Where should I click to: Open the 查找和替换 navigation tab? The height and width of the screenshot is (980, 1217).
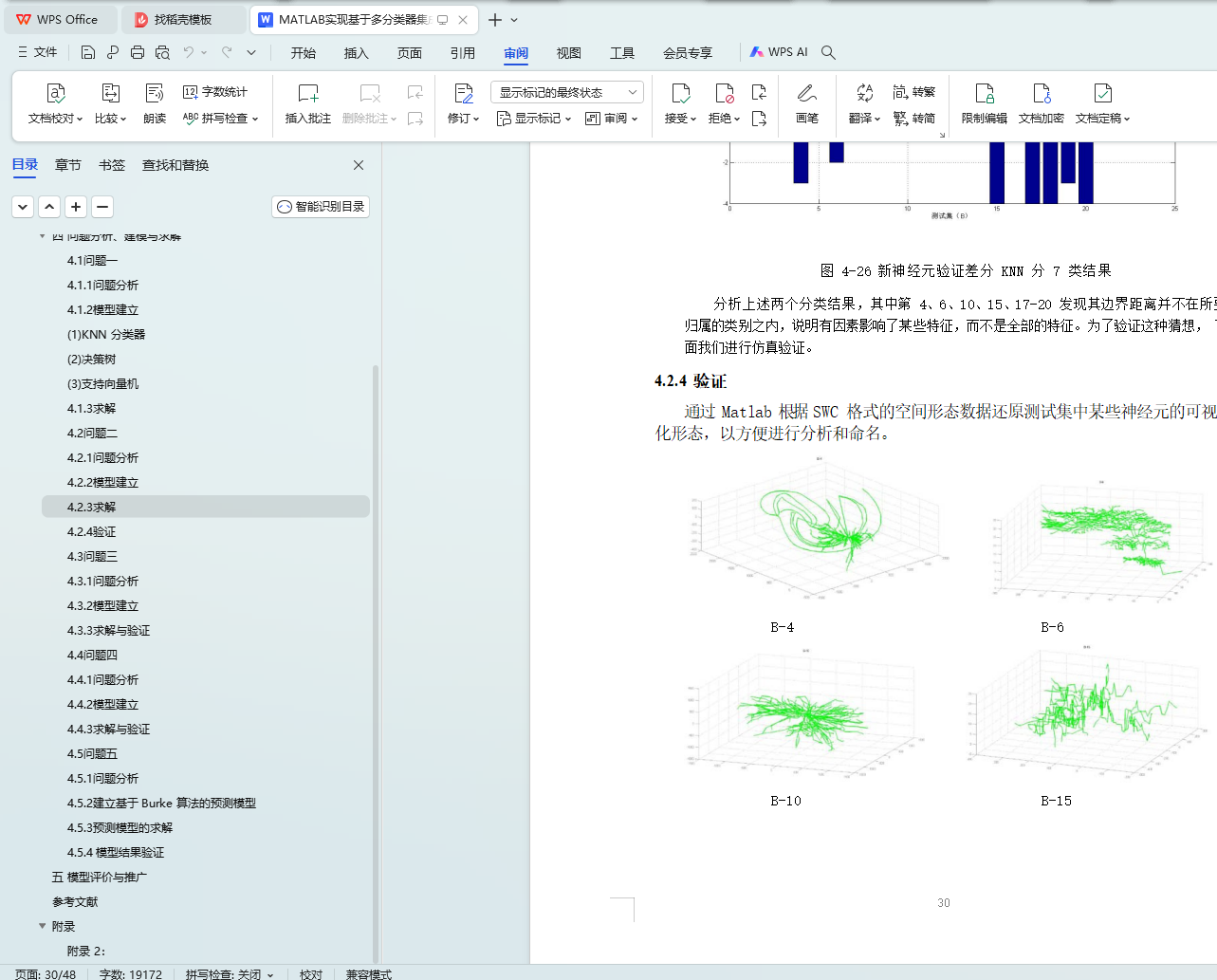[x=175, y=165]
